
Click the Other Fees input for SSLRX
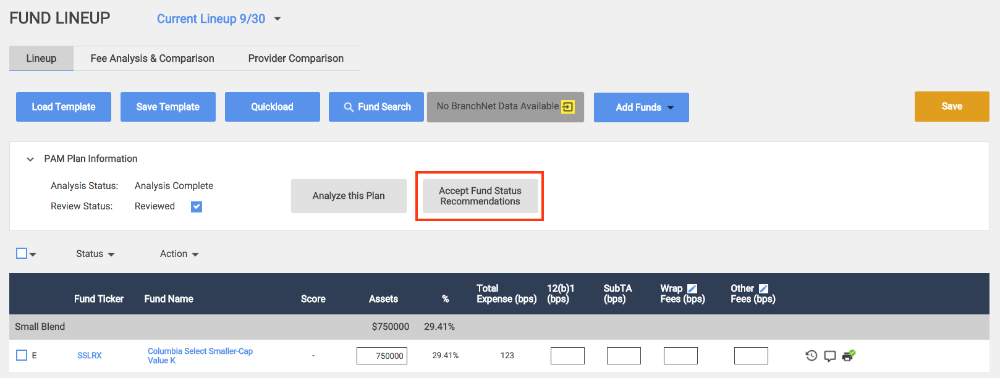(x=751, y=356)
